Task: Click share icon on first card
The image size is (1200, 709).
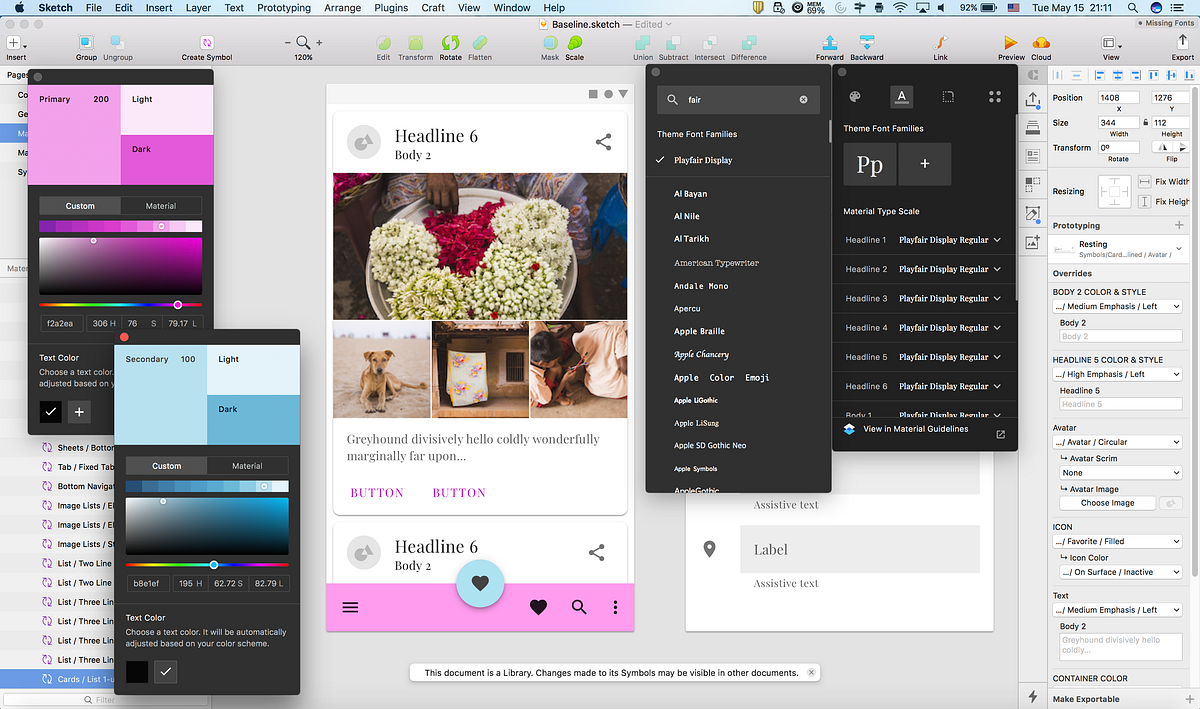Action: (x=603, y=142)
